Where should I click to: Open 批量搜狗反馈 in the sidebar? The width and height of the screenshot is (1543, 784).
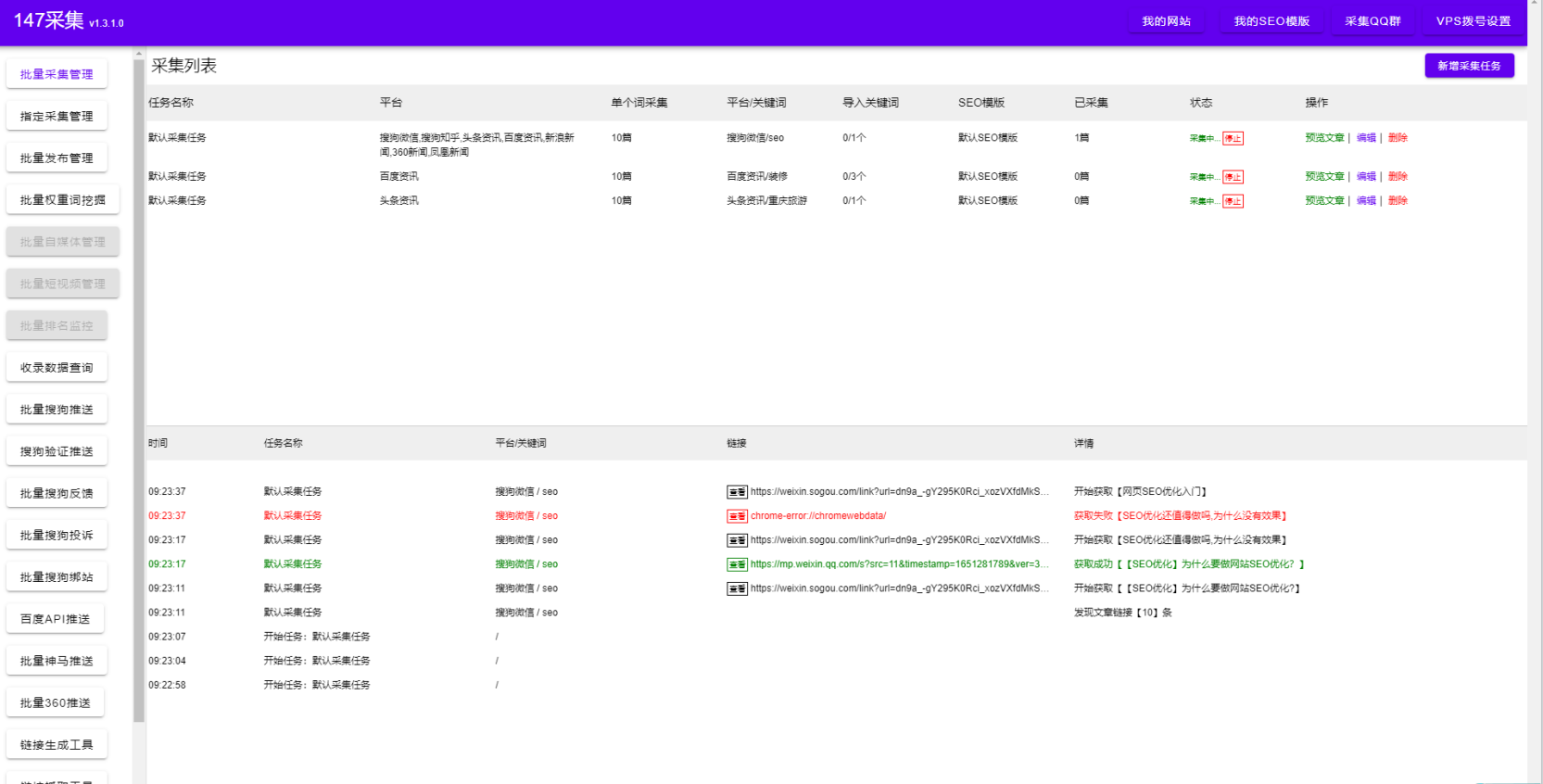pyautogui.click(x=57, y=493)
